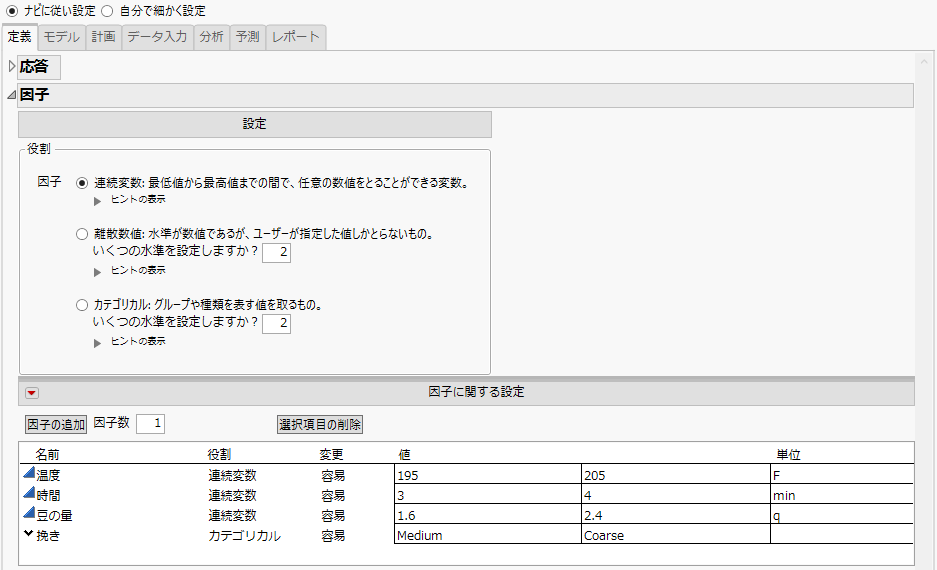
Task: Click the 因子数 input field
Action: (150, 424)
